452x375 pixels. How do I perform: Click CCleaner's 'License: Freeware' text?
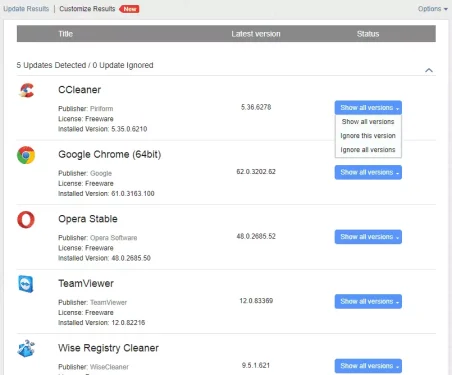86,119
